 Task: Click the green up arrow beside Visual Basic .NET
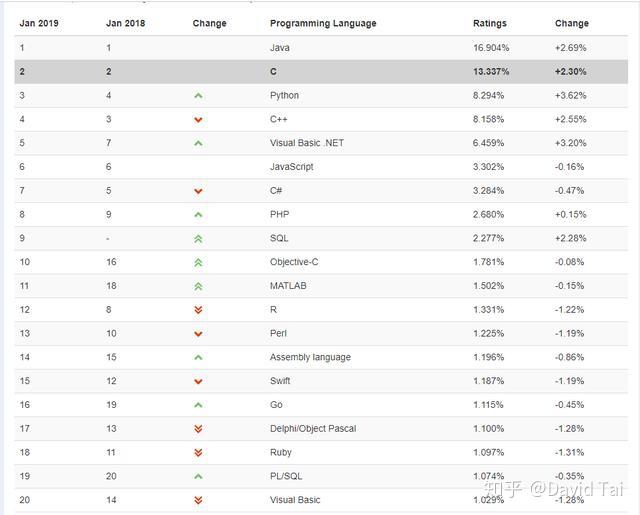[x=198, y=143]
